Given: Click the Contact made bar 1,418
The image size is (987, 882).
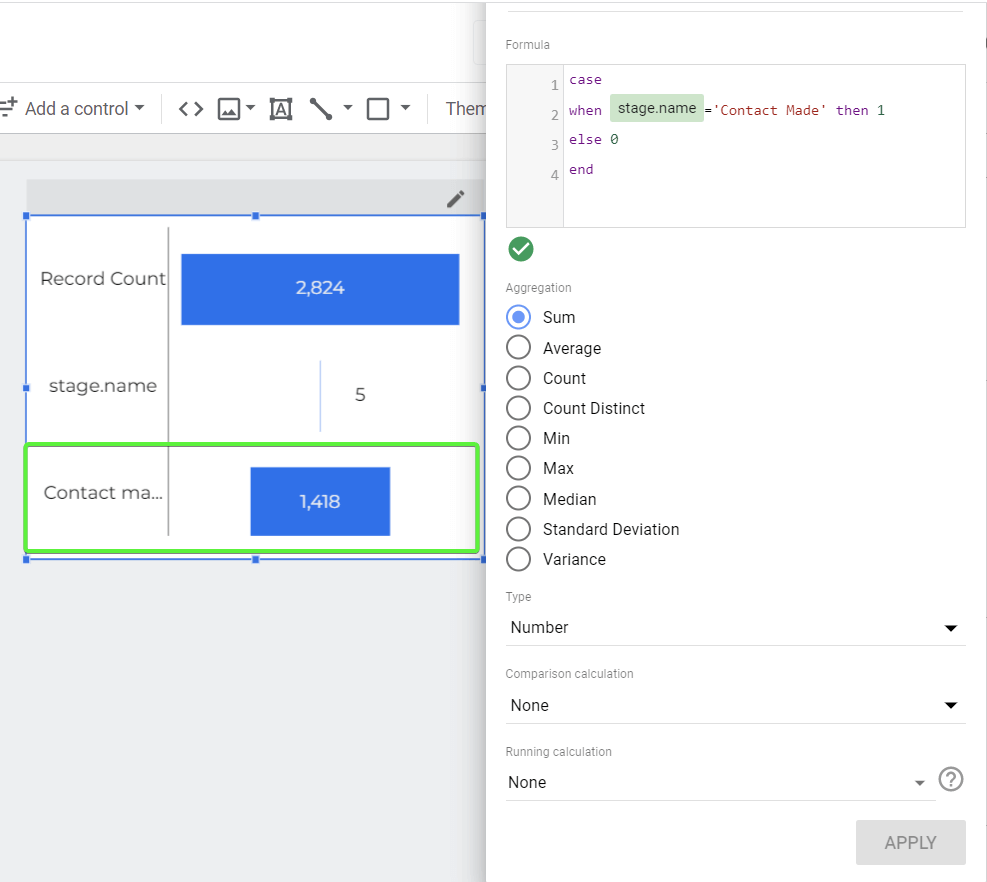Looking at the screenshot, I should (x=320, y=502).
